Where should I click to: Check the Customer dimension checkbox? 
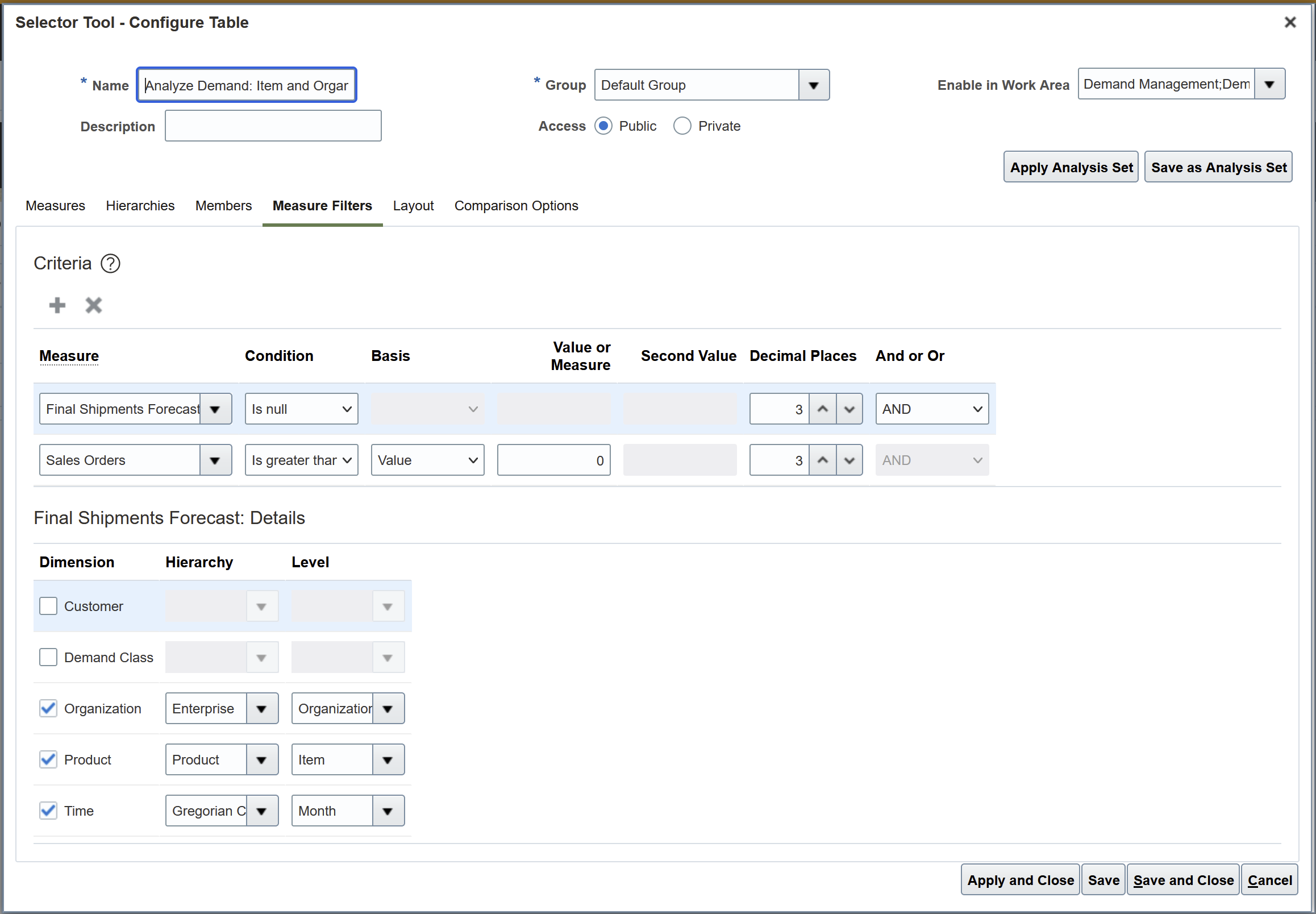[48, 605]
